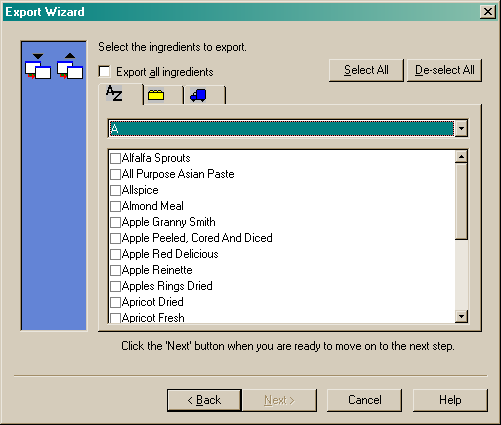Open the letter dropdown arrow

(x=461, y=128)
